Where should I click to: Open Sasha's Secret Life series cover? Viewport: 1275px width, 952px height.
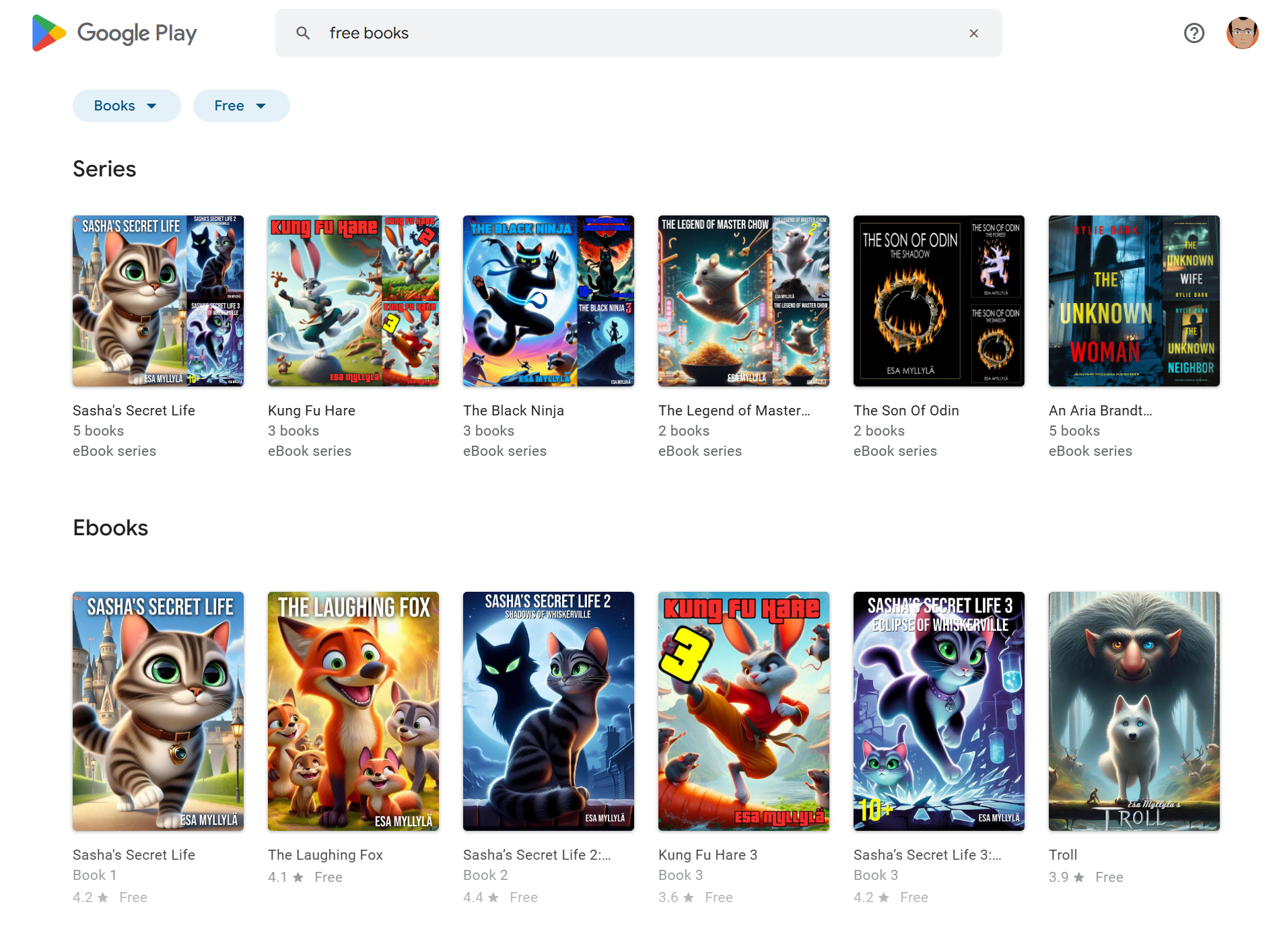158,301
